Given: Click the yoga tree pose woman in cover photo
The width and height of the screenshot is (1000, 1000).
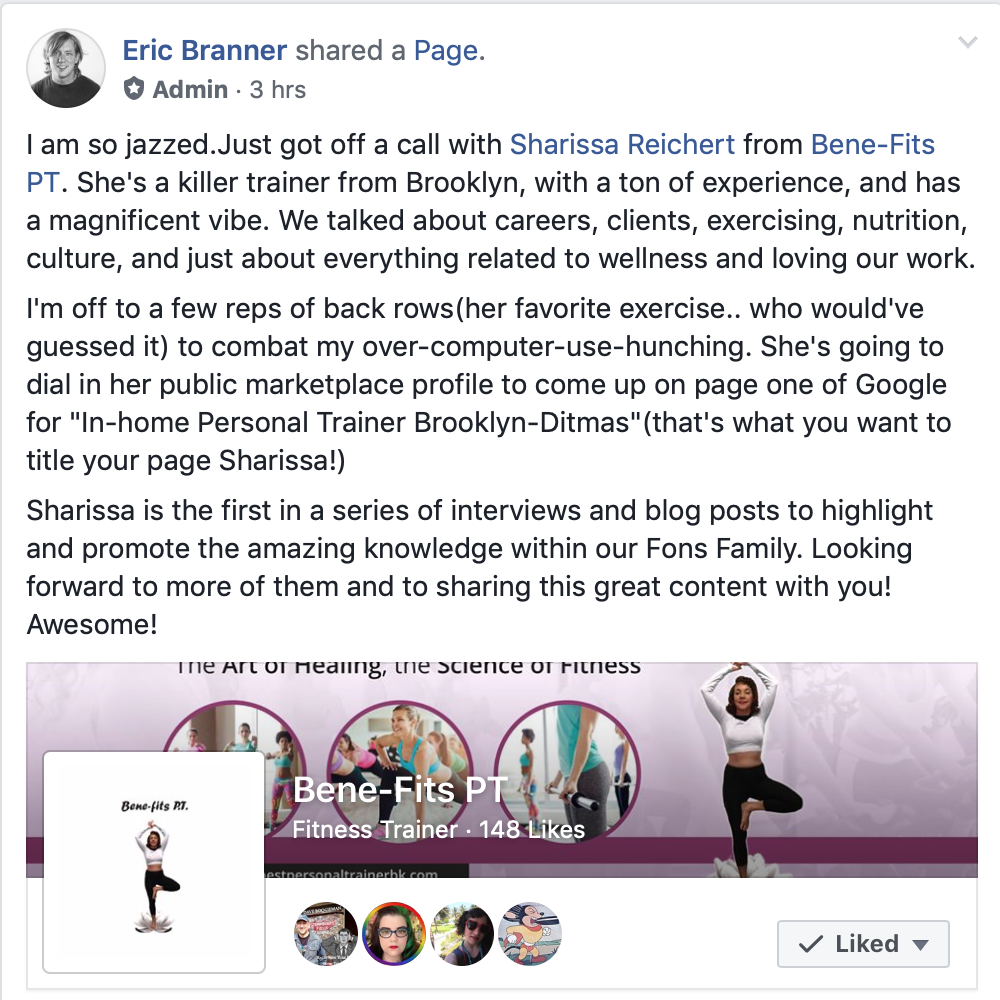Looking at the screenshot, I should click(747, 770).
